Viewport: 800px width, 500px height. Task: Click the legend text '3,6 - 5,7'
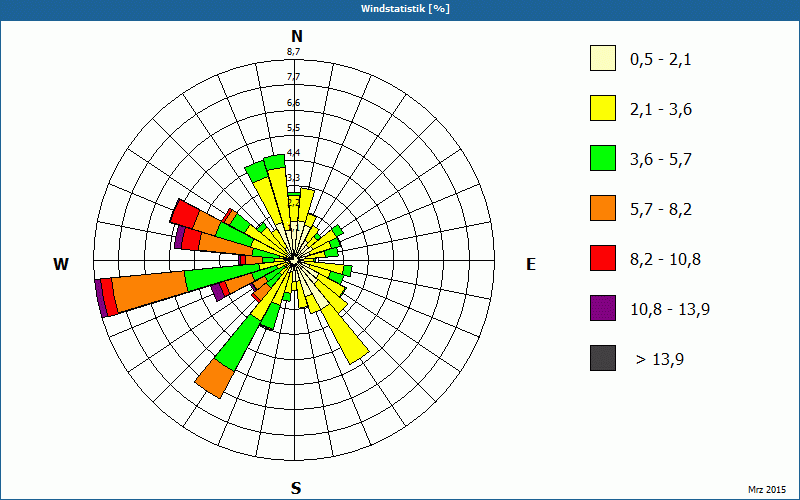[x=661, y=160]
